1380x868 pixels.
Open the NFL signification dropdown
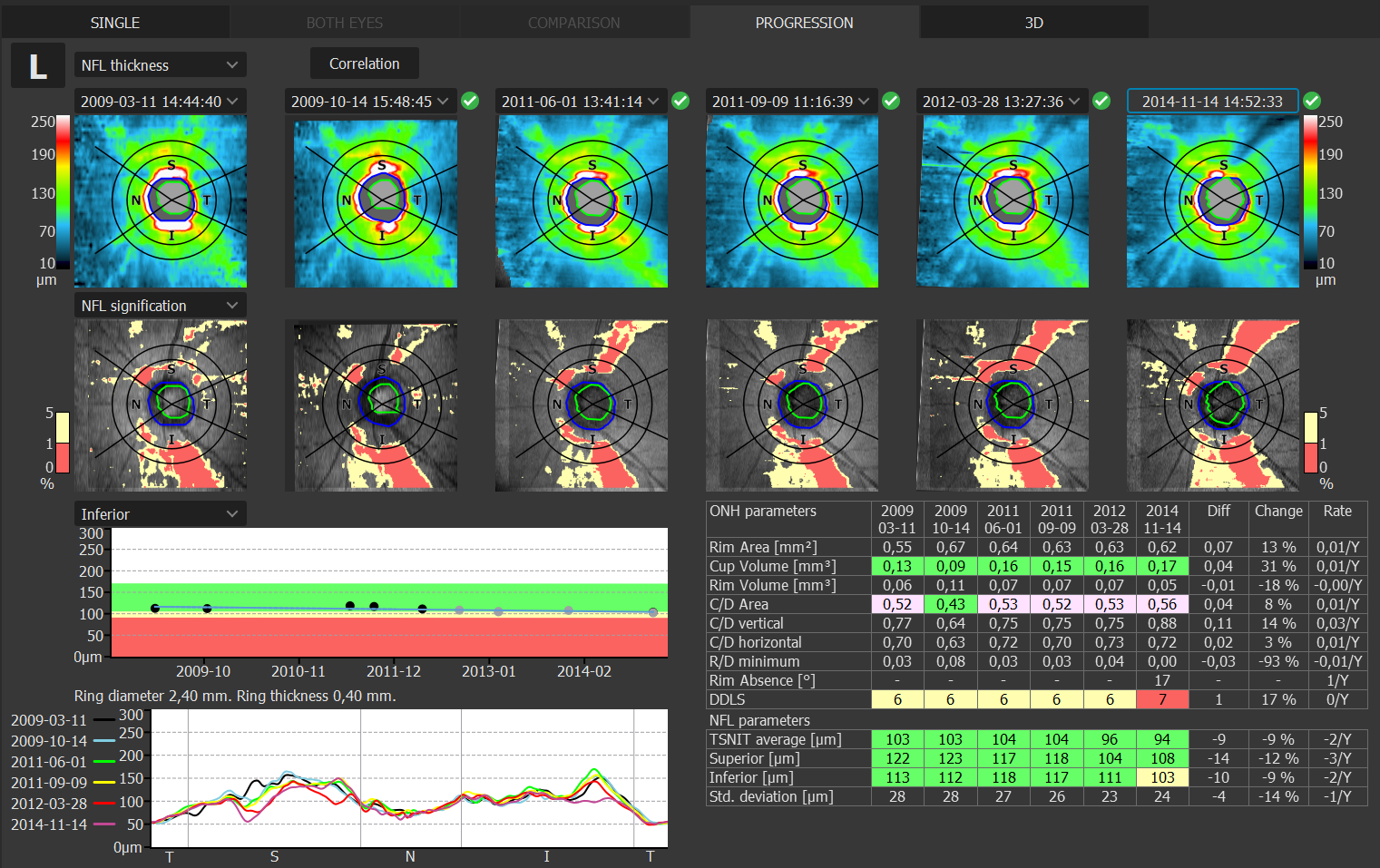coord(161,306)
